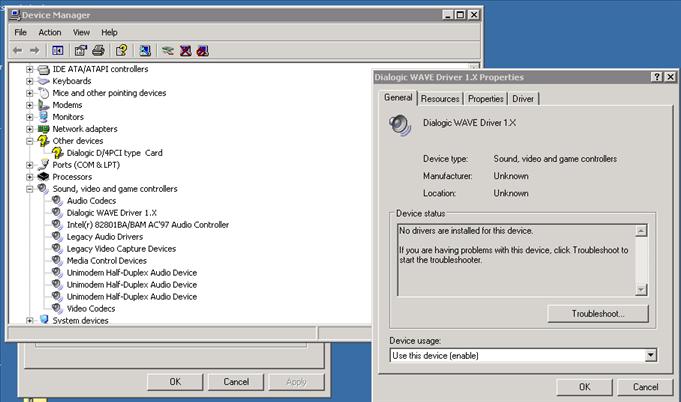681x402 pixels.
Task: Click the IDE ATA/ATAPI controllers icon
Action: pyautogui.click(x=43, y=69)
